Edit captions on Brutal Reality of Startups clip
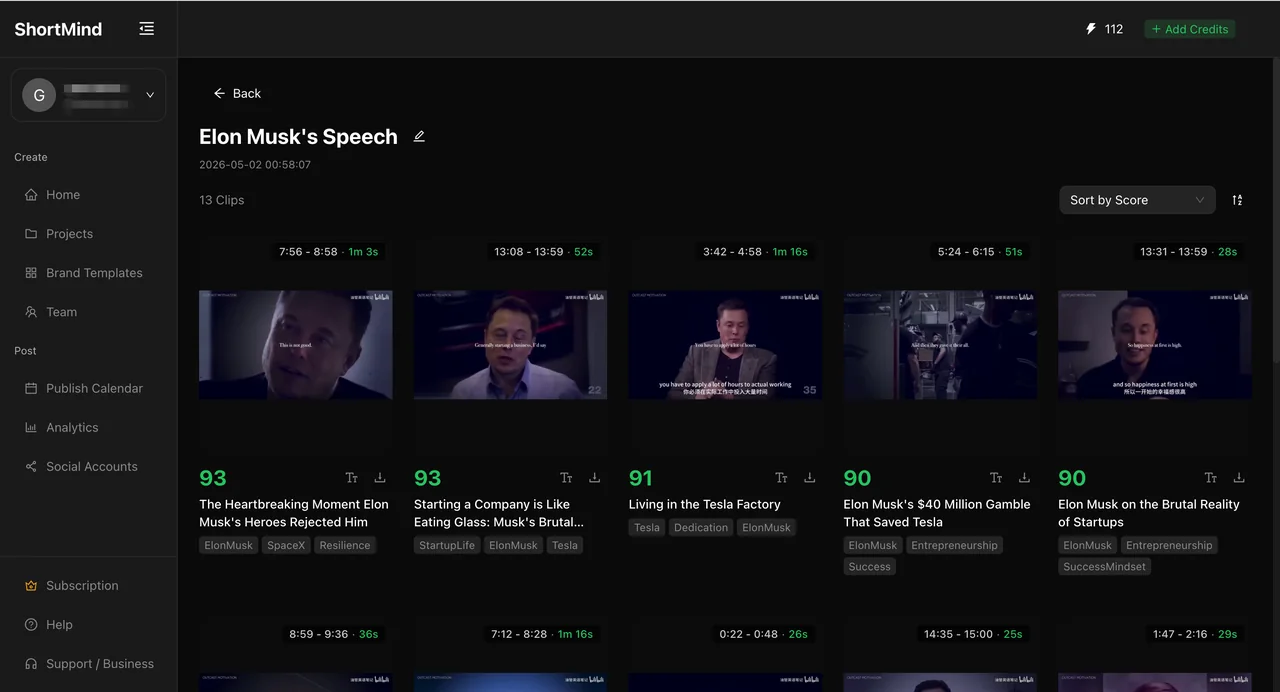 pyautogui.click(x=1211, y=478)
